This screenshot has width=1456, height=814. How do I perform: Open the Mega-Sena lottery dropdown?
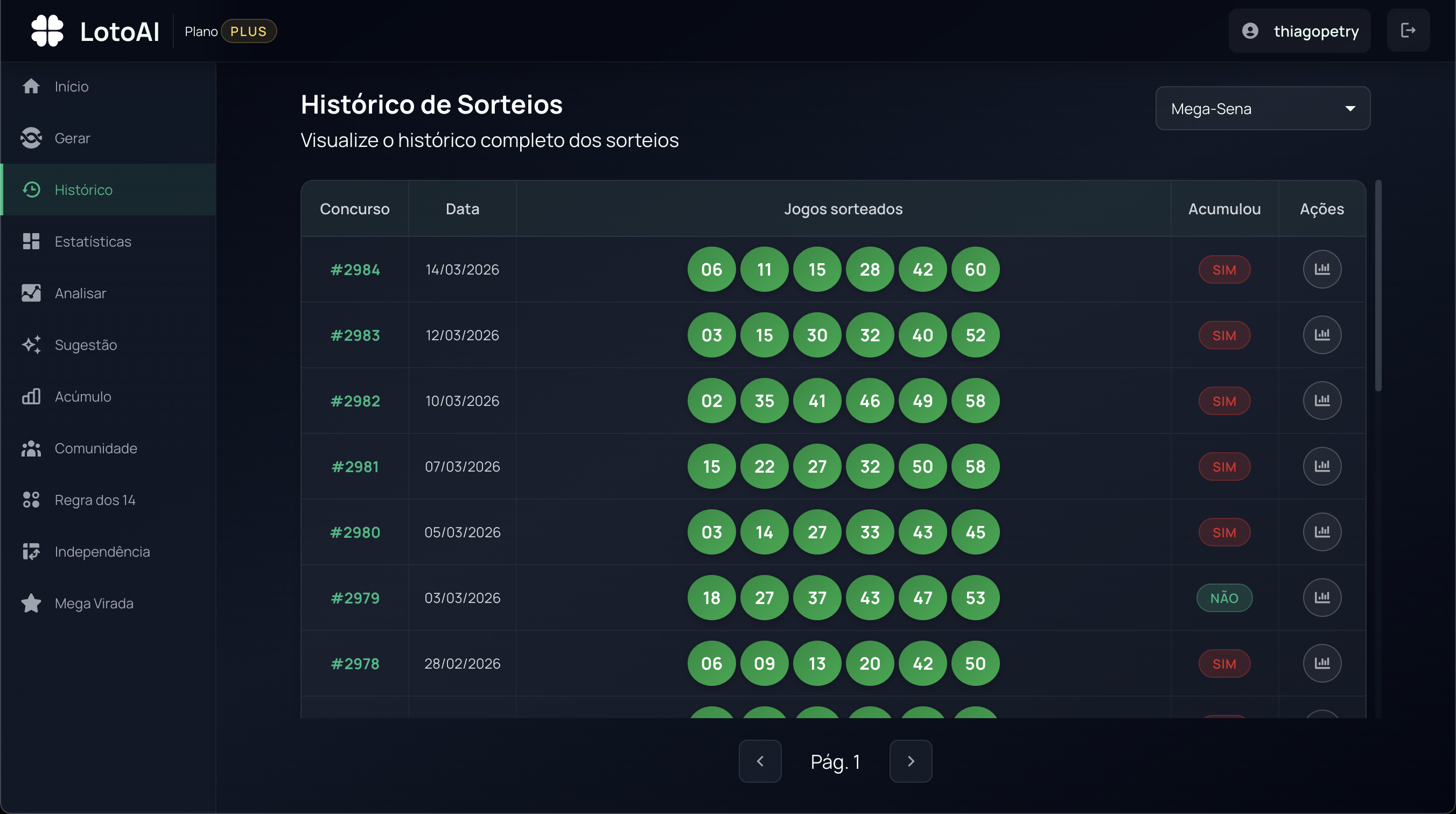tap(1263, 109)
